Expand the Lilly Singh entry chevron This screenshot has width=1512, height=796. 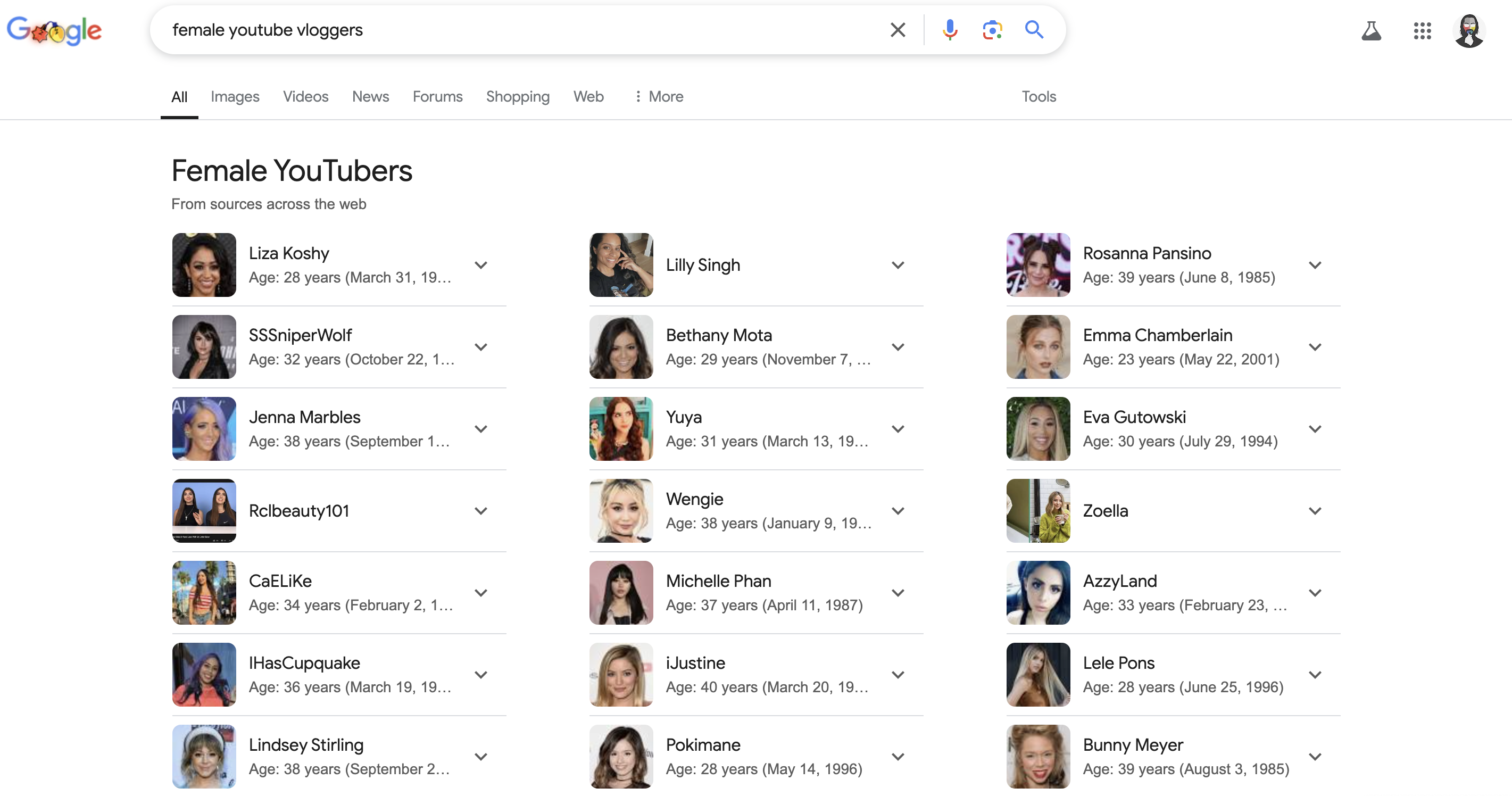click(x=898, y=266)
